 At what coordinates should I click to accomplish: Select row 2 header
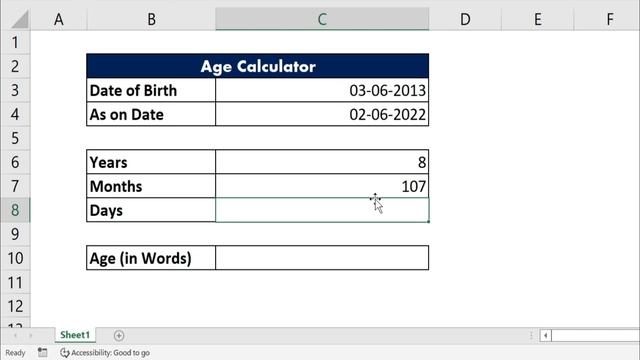tap(15, 66)
